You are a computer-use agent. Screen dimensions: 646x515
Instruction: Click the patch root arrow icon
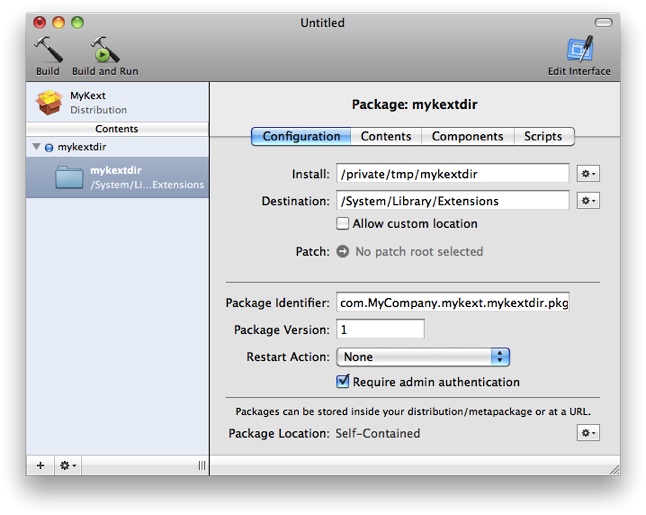click(x=343, y=252)
